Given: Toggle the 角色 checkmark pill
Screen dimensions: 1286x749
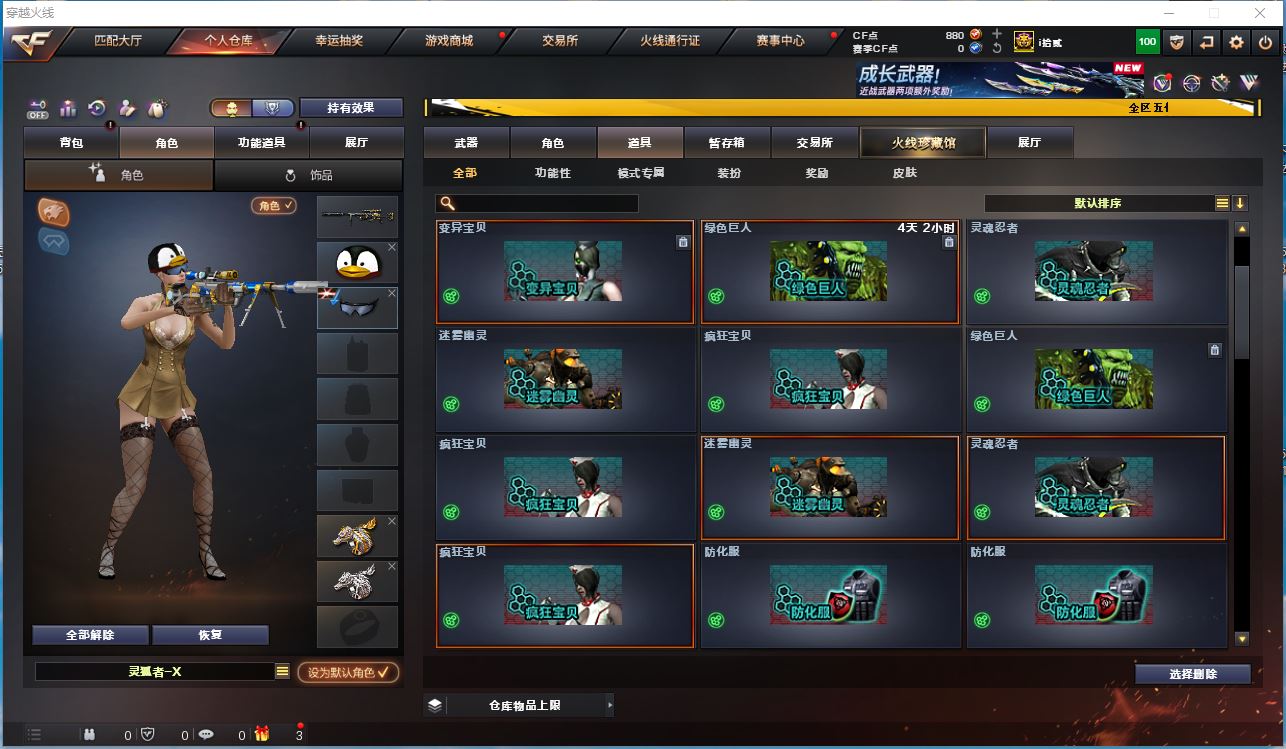Looking at the screenshot, I should pyautogui.click(x=274, y=205).
